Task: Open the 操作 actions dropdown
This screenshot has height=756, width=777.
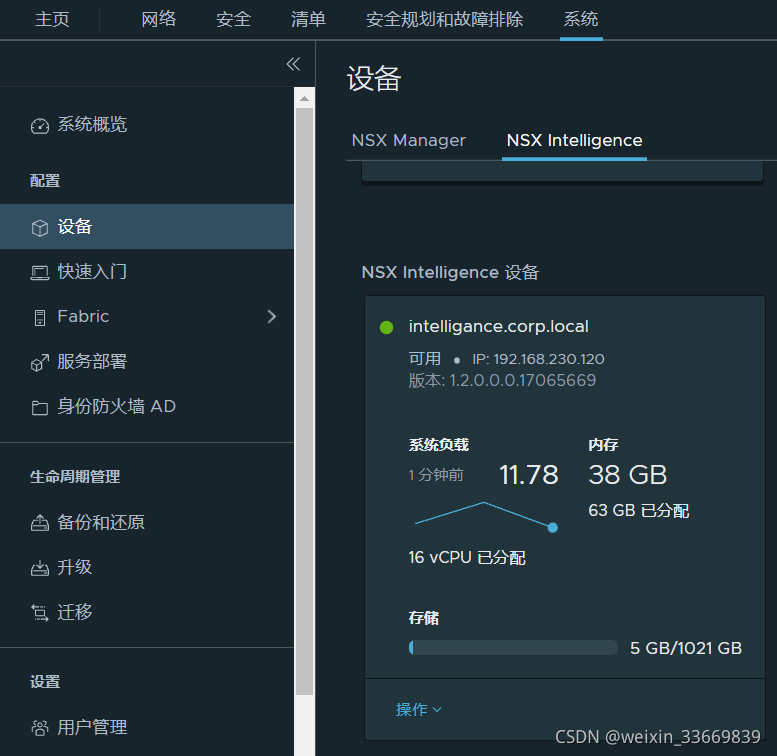Action: [419, 709]
